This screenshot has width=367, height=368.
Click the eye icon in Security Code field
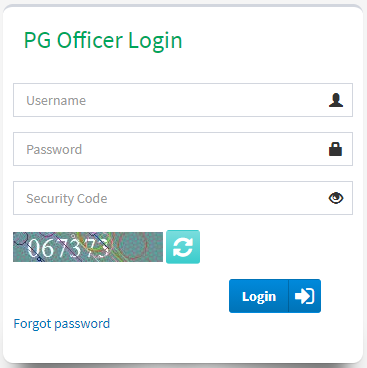coord(336,198)
